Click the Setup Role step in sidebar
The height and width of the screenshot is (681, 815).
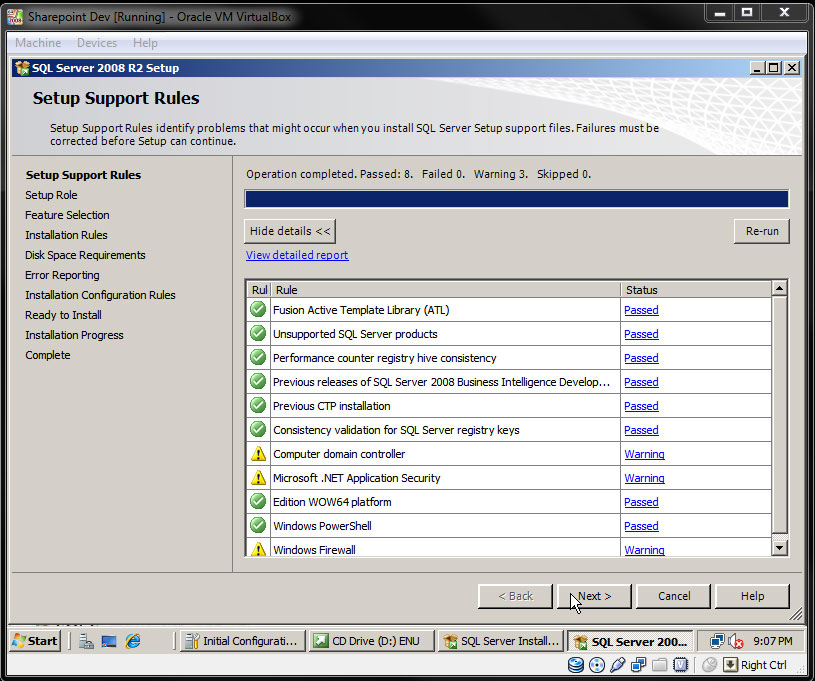tap(51, 195)
